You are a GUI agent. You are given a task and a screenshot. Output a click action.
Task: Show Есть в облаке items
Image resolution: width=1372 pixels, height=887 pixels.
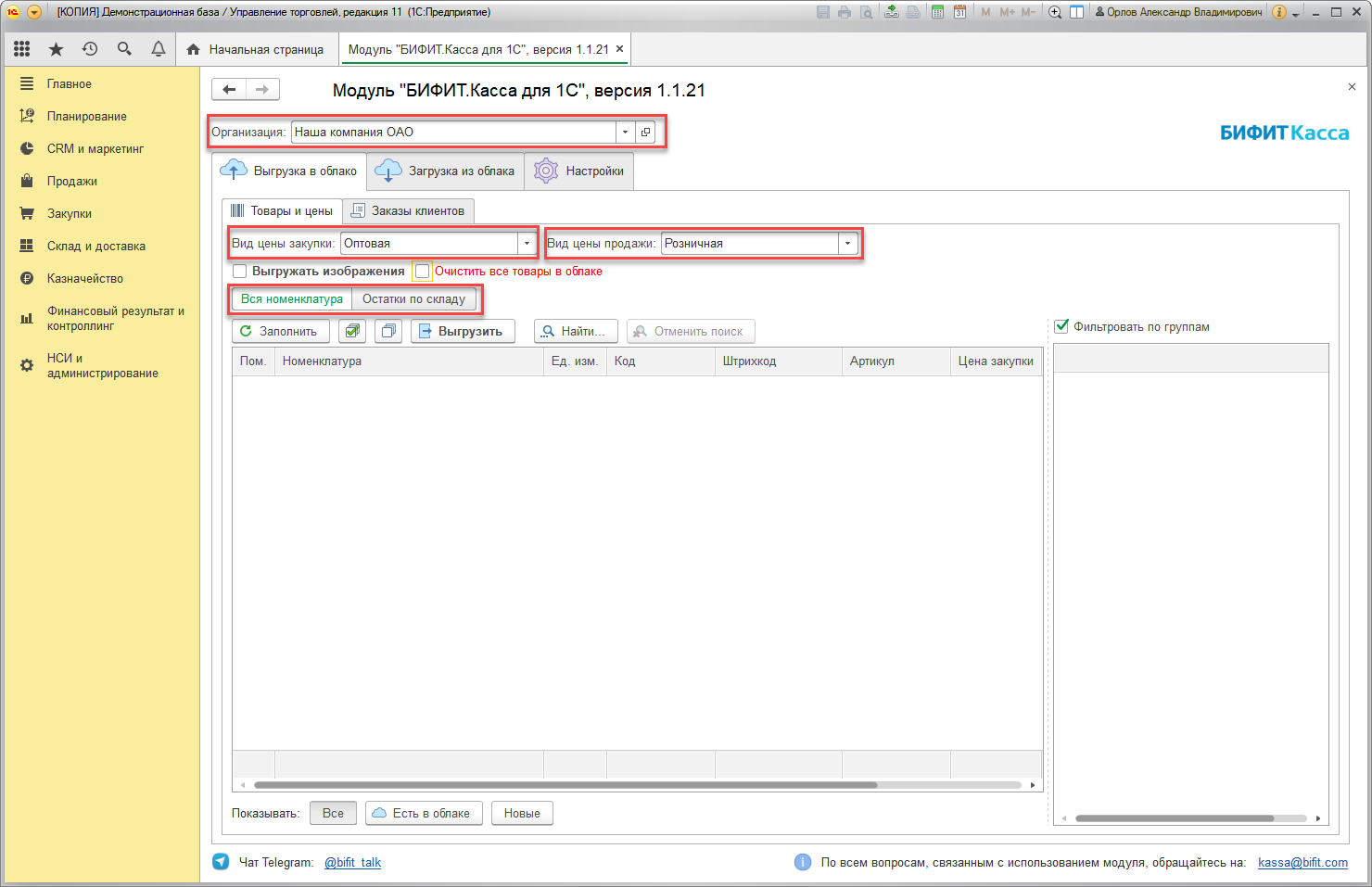(424, 813)
